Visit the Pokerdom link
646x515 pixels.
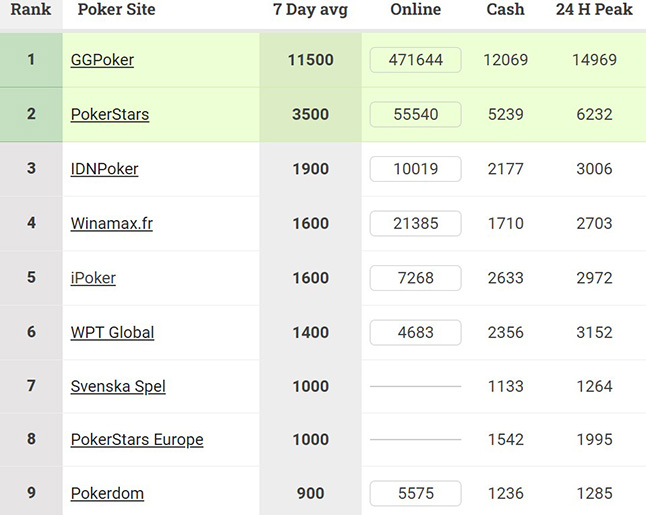click(107, 494)
